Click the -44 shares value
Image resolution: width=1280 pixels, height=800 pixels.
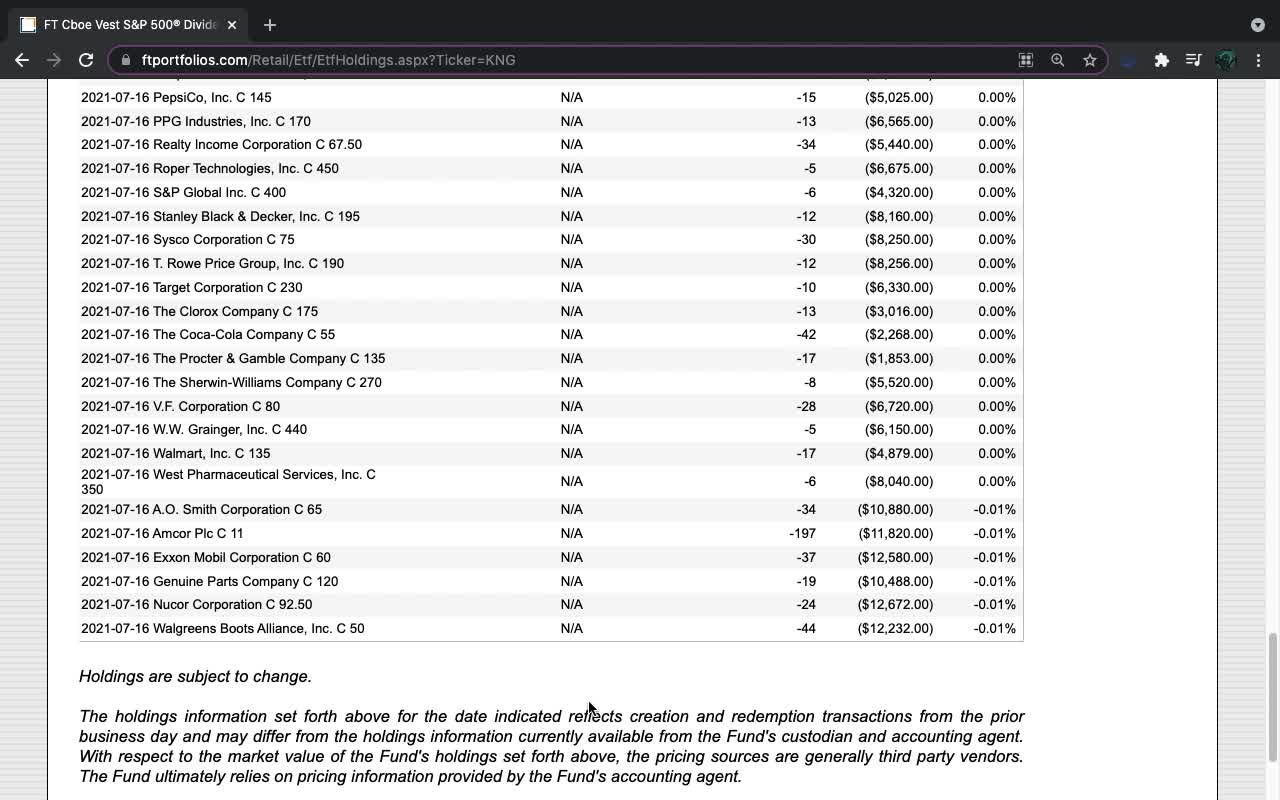(x=806, y=628)
